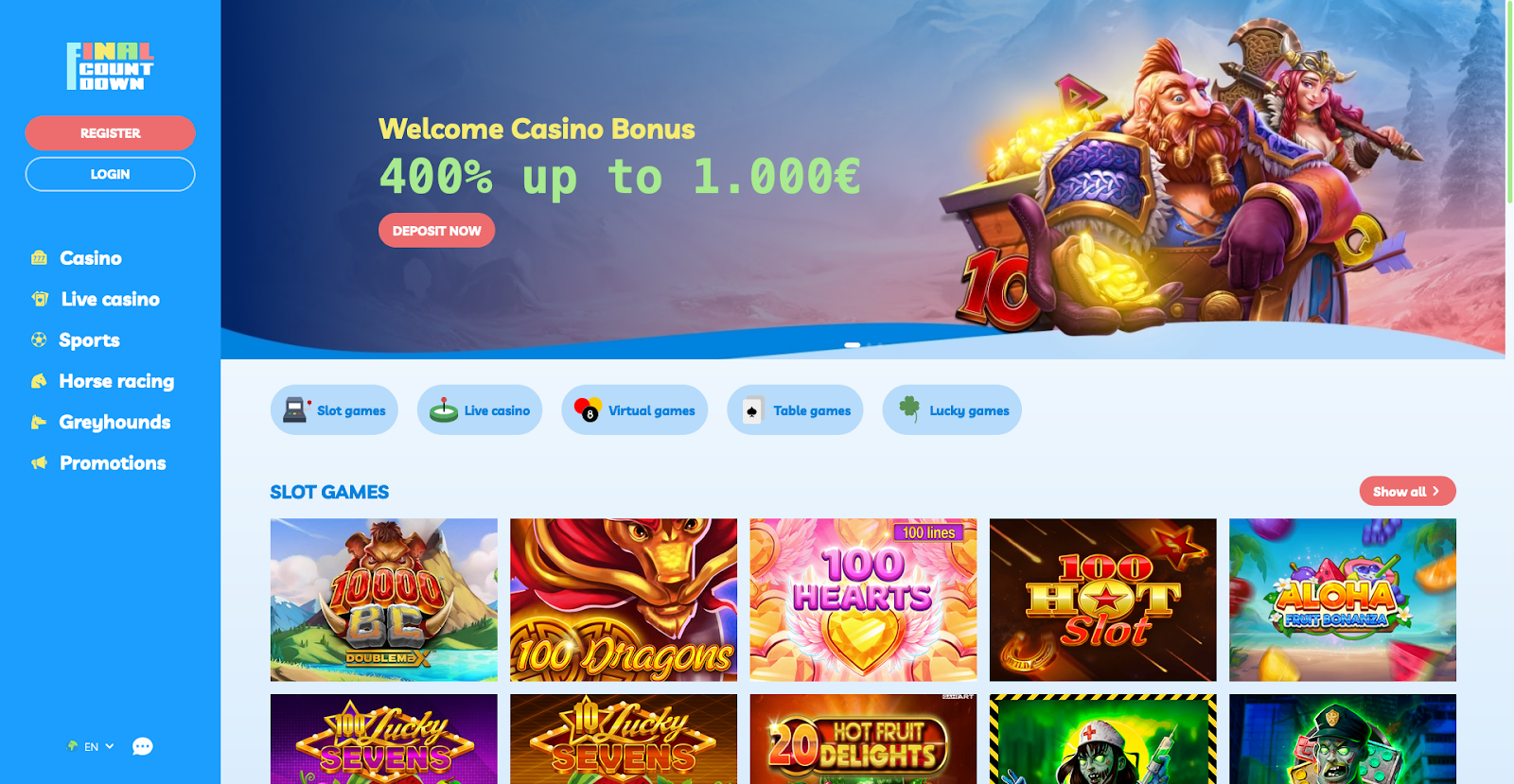This screenshot has width=1514, height=784.
Task: Click the REGISTER button
Action: tap(110, 133)
